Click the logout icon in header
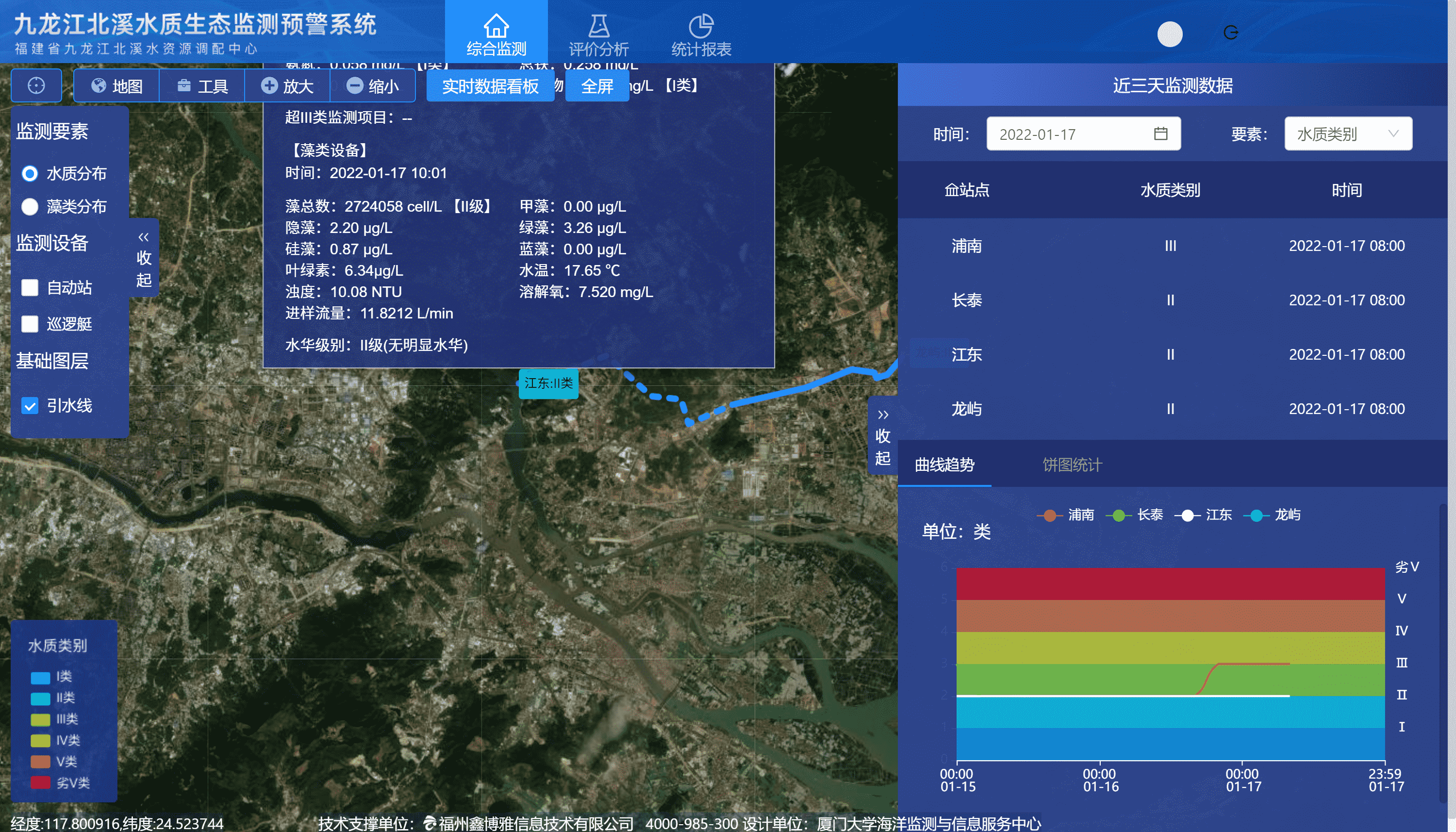This screenshot has height=832, width=1456. [1230, 33]
